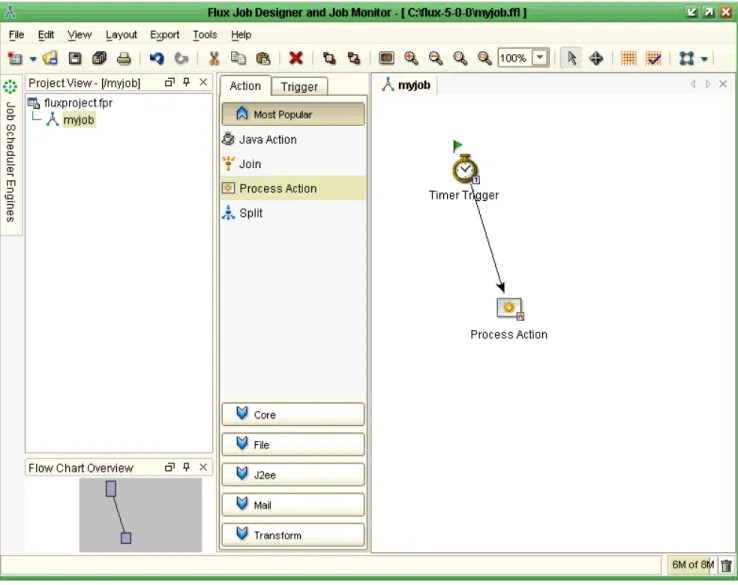Screen dimensions: 738x585
Task: Expand the Mail category
Action: 293,505
